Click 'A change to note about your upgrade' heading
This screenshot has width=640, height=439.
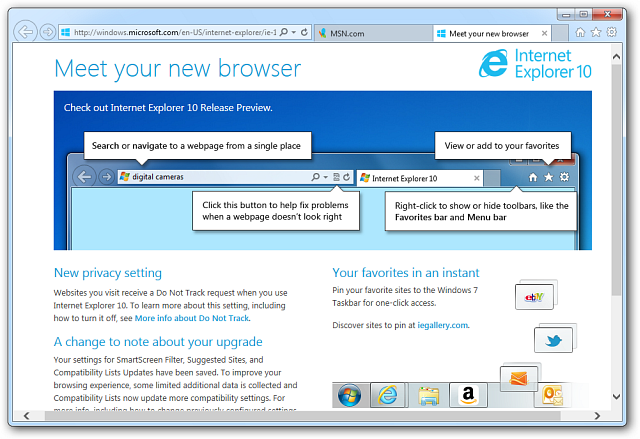[x=158, y=341]
